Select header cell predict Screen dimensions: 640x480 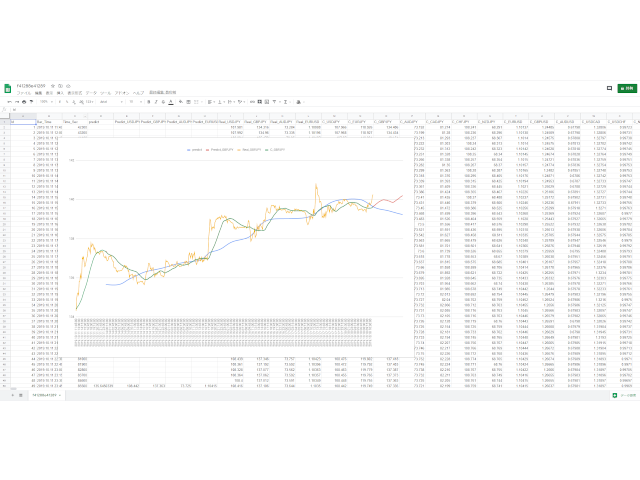pyautogui.click(x=101, y=122)
